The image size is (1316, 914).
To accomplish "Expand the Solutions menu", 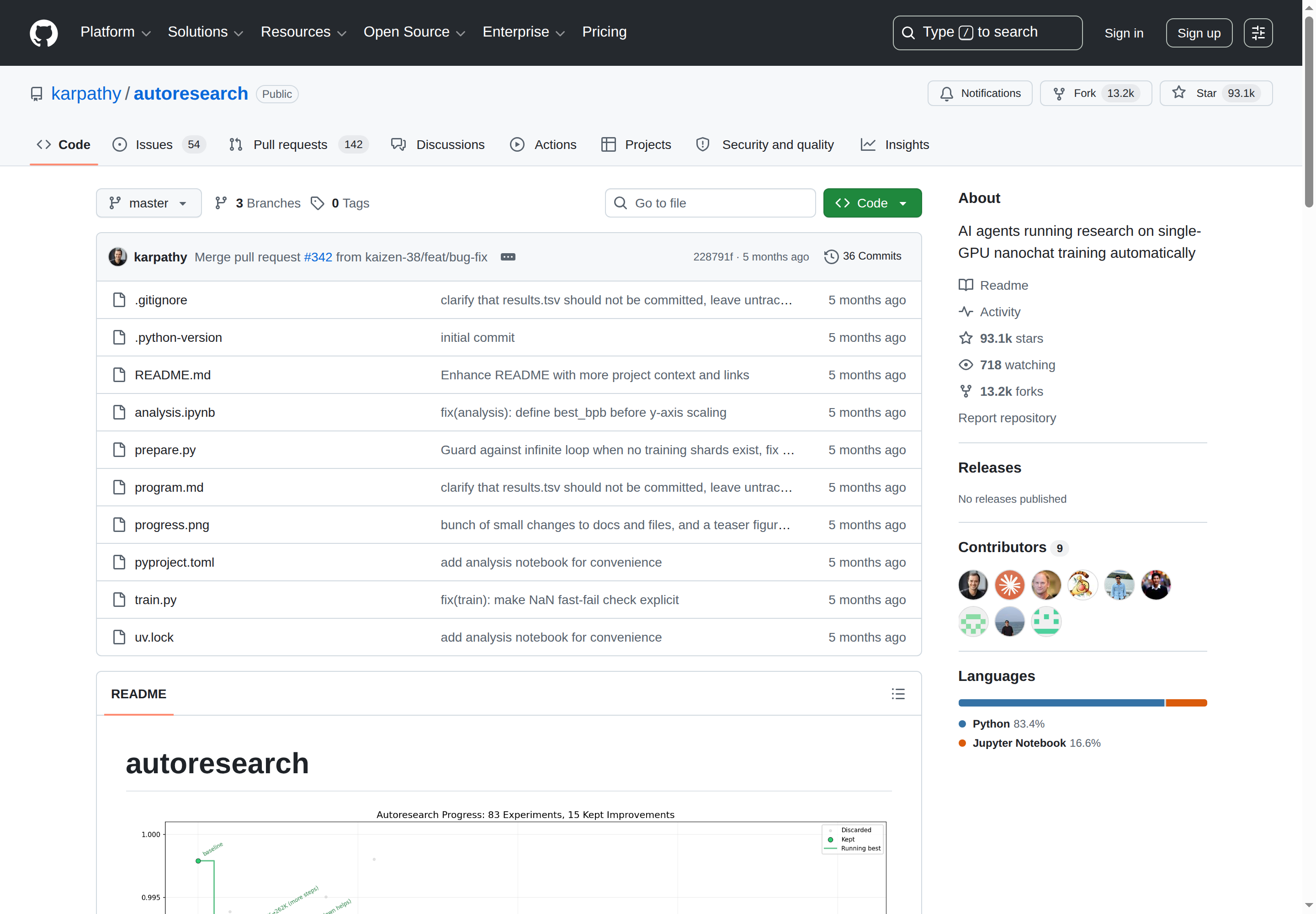I will tap(206, 32).
